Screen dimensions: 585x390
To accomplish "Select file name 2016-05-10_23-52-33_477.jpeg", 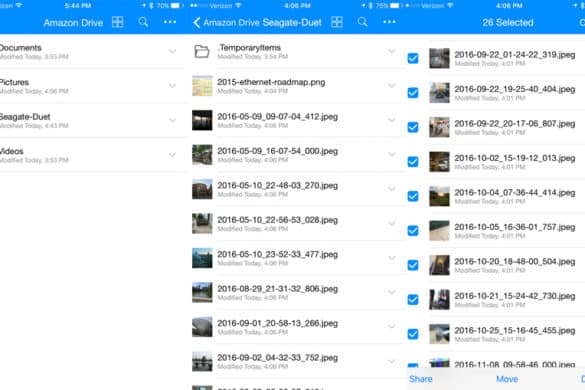I will coord(278,255).
